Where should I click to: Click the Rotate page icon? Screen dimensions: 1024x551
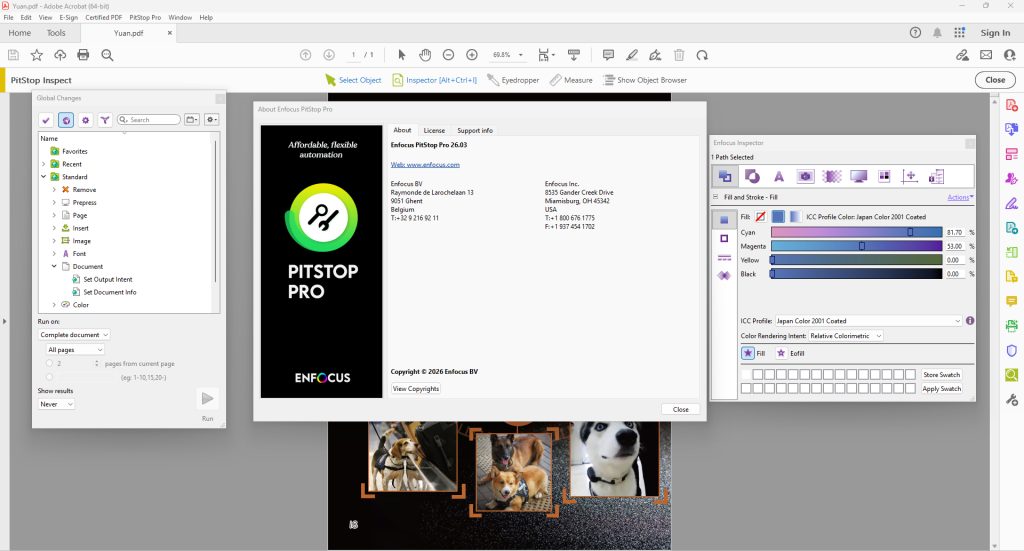702,55
